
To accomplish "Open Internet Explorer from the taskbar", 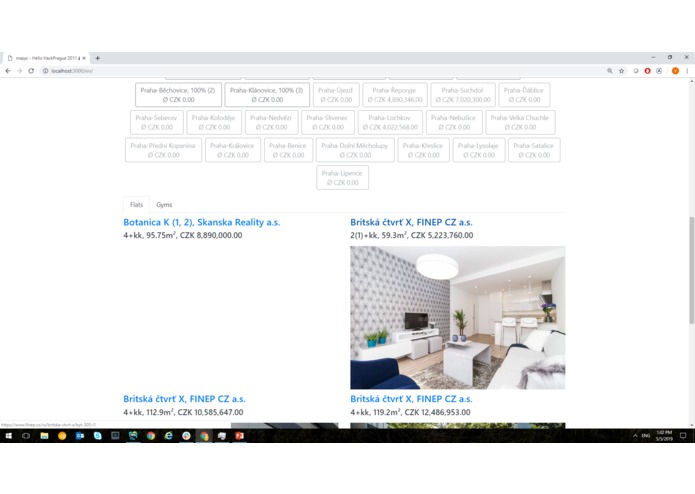I will click(168, 436).
